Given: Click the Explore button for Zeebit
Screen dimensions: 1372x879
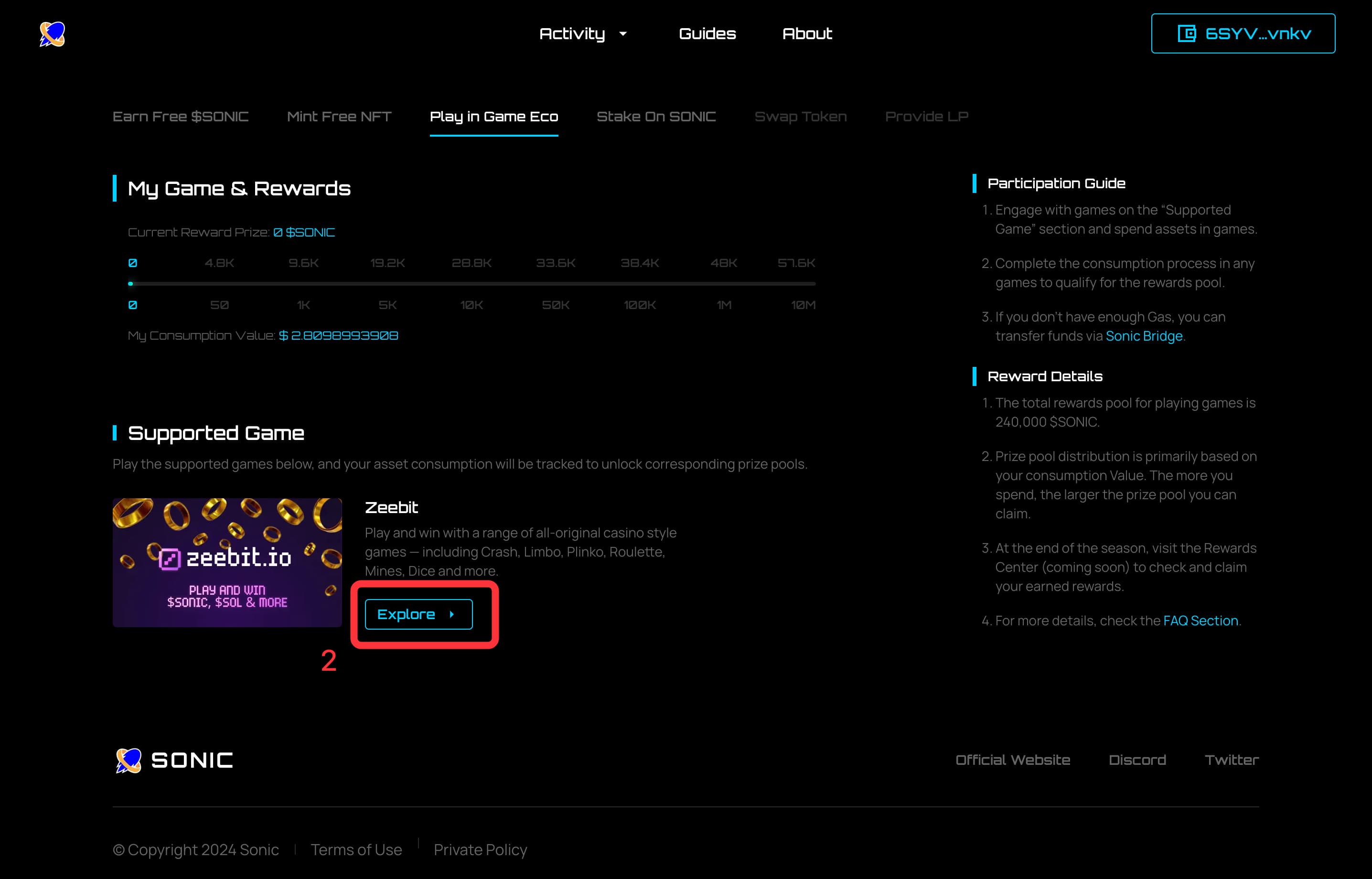Looking at the screenshot, I should (x=418, y=614).
